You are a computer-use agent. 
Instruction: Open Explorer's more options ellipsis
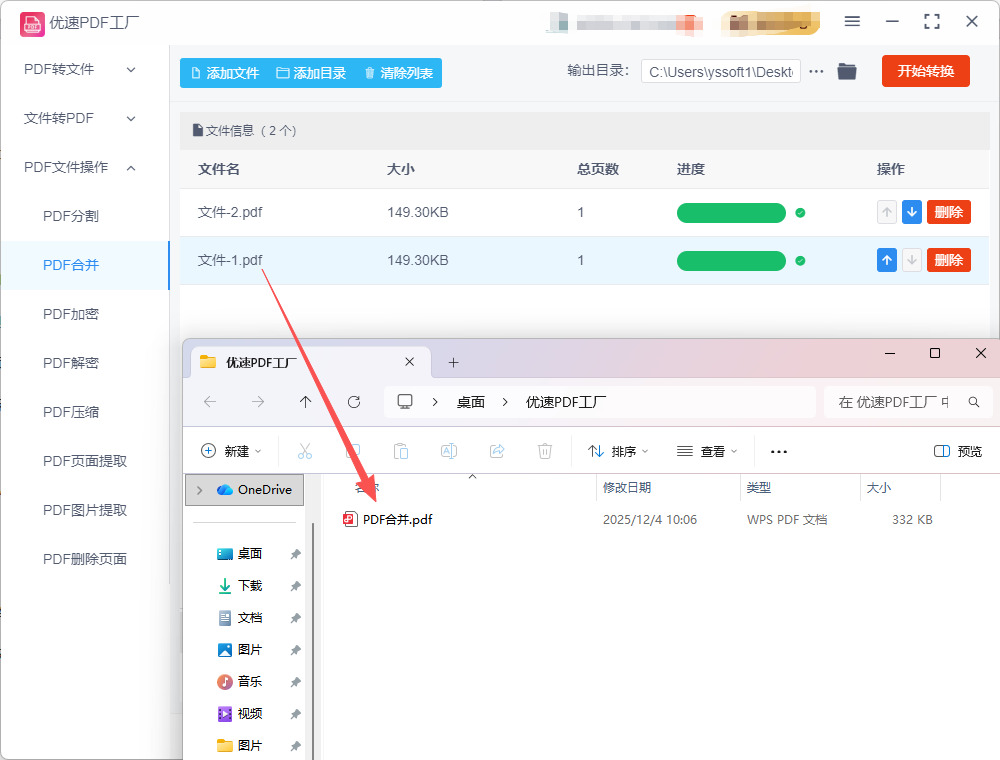[x=779, y=451]
